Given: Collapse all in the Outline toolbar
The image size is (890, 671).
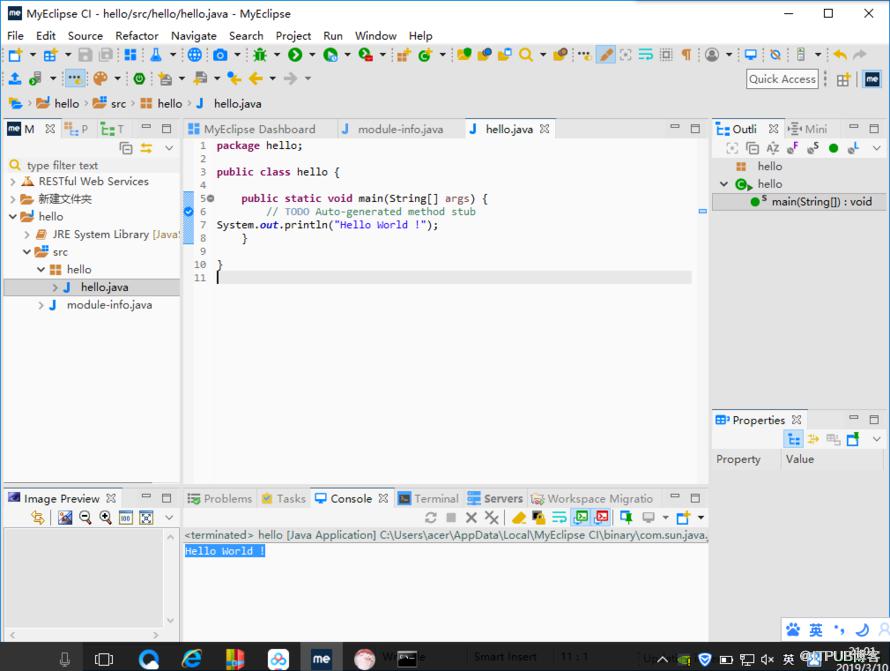Looking at the screenshot, I should (x=752, y=148).
